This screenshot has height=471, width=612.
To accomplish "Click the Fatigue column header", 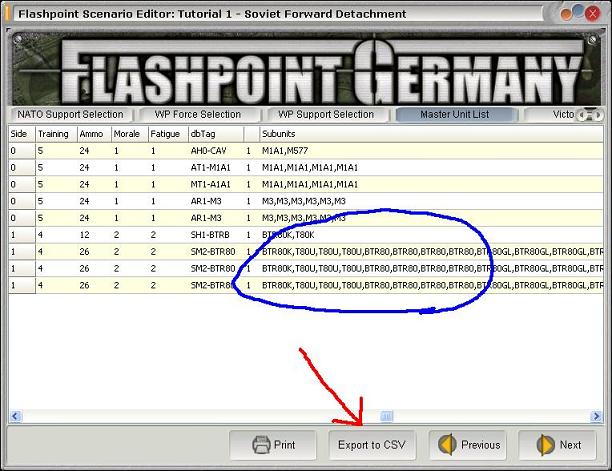I will 168,134.
